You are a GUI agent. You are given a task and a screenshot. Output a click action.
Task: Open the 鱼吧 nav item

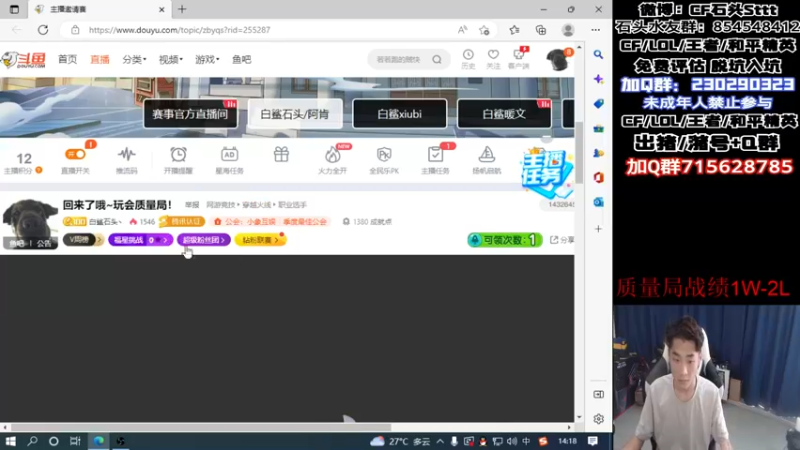241,60
